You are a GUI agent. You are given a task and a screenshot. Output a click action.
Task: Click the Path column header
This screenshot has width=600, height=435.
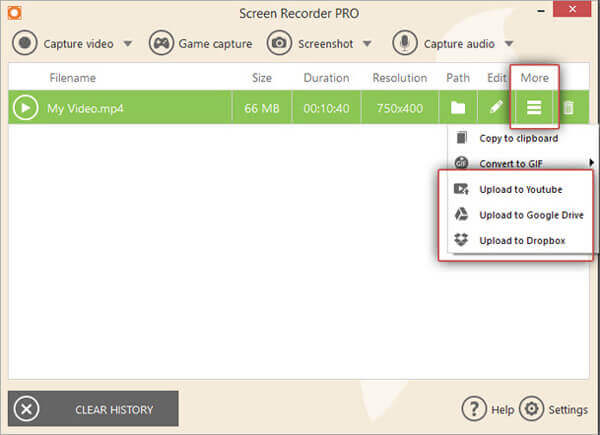coord(458,78)
